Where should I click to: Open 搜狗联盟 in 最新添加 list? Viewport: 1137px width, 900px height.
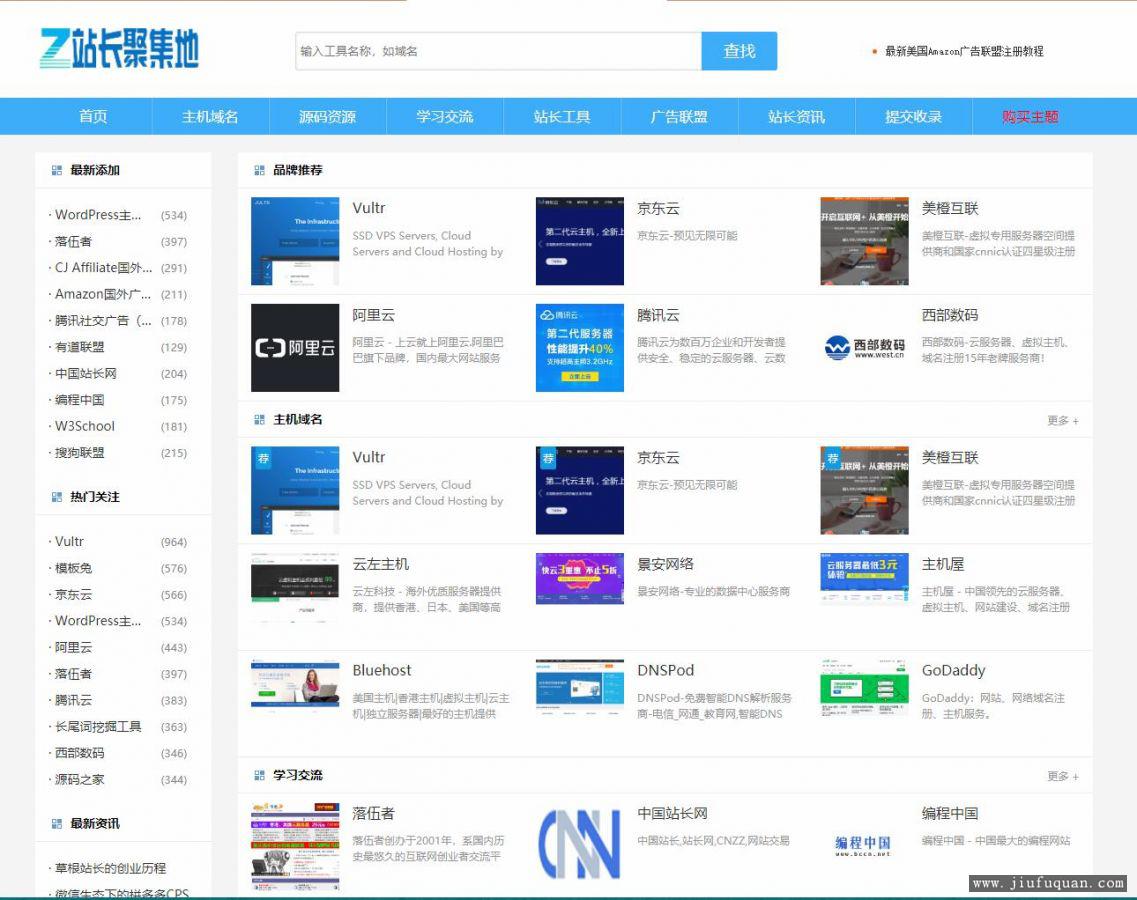tap(80, 453)
